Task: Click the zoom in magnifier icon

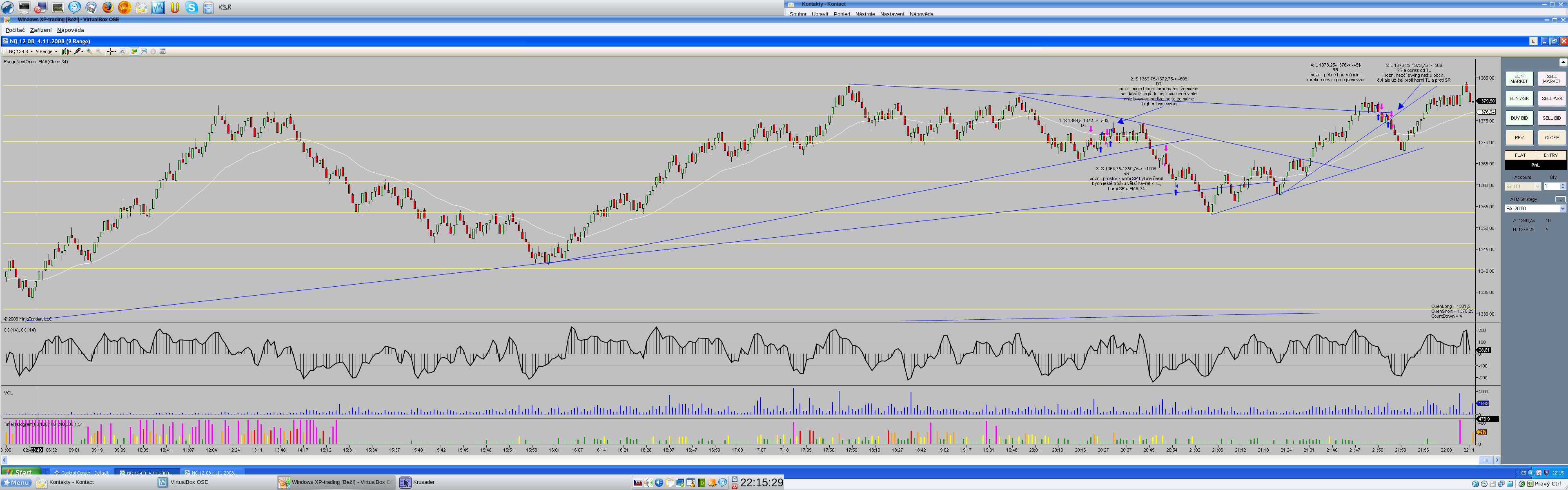Action: 89,52
